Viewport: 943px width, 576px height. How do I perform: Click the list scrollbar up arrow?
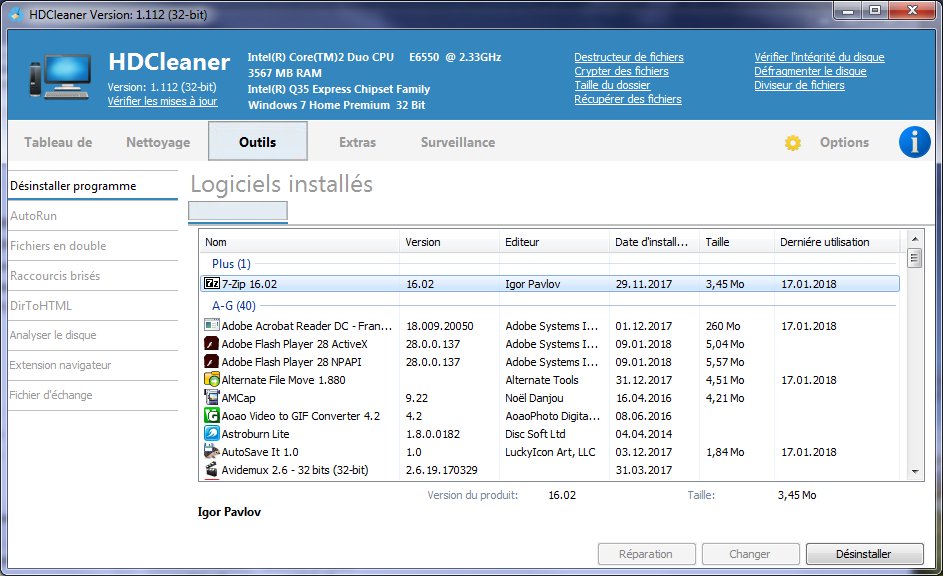[x=915, y=239]
